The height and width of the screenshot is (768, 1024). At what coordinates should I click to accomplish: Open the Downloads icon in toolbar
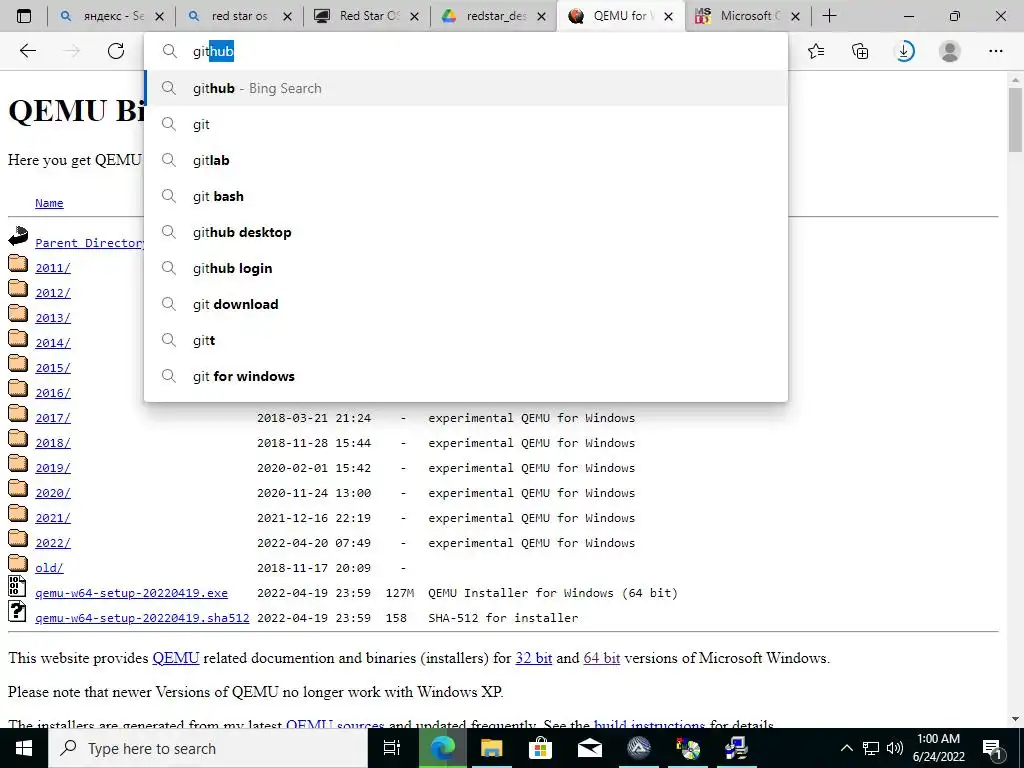(x=904, y=51)
